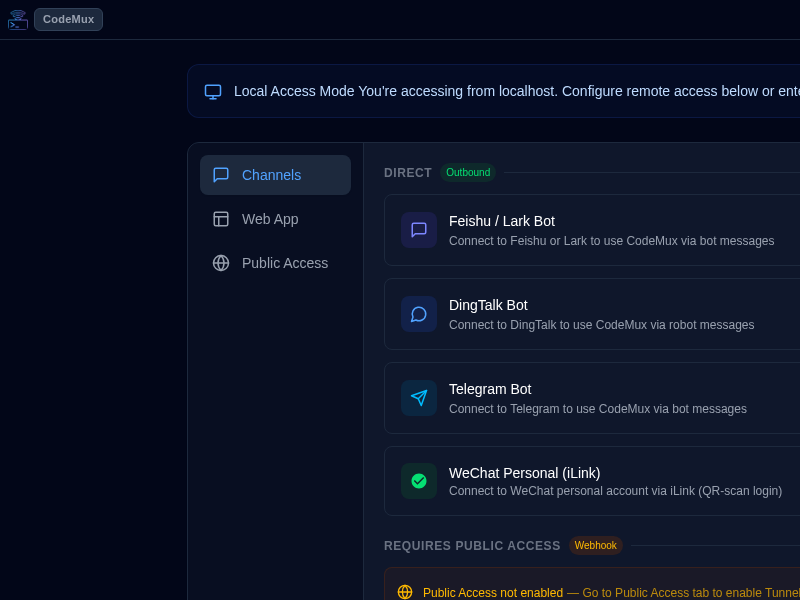Image resolution: width=800 pixels, height=600 pixels.
Task: Click the Web App layout icon
Action: click(221, 219)
